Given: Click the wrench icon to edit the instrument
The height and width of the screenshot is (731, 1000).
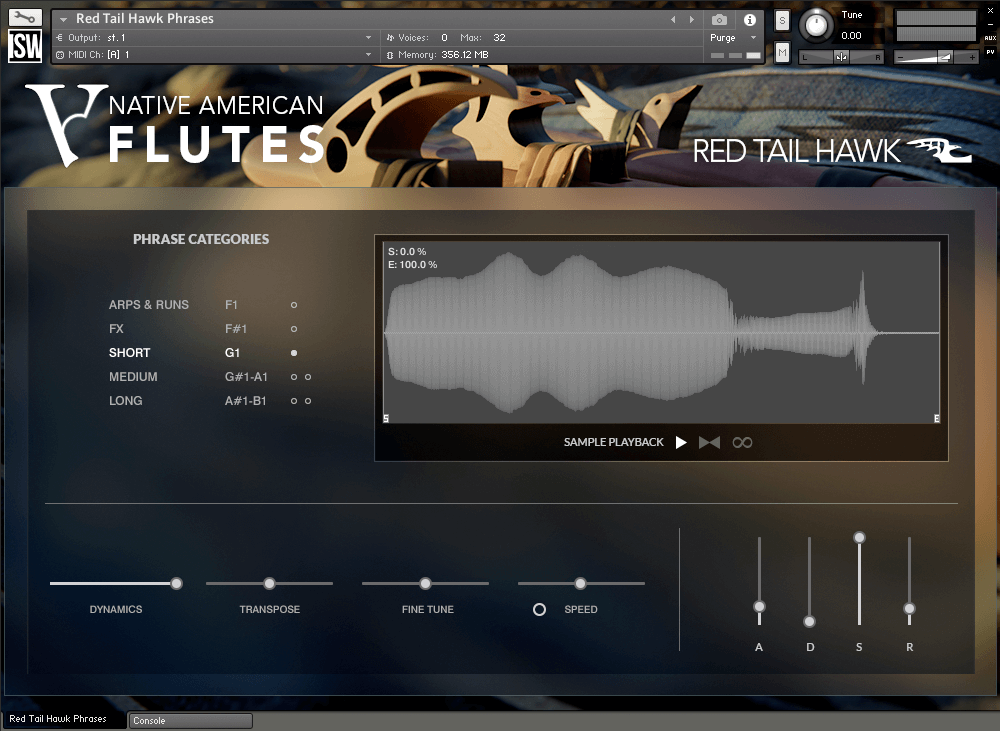Looking at the screenshot, I should [26, 16].
